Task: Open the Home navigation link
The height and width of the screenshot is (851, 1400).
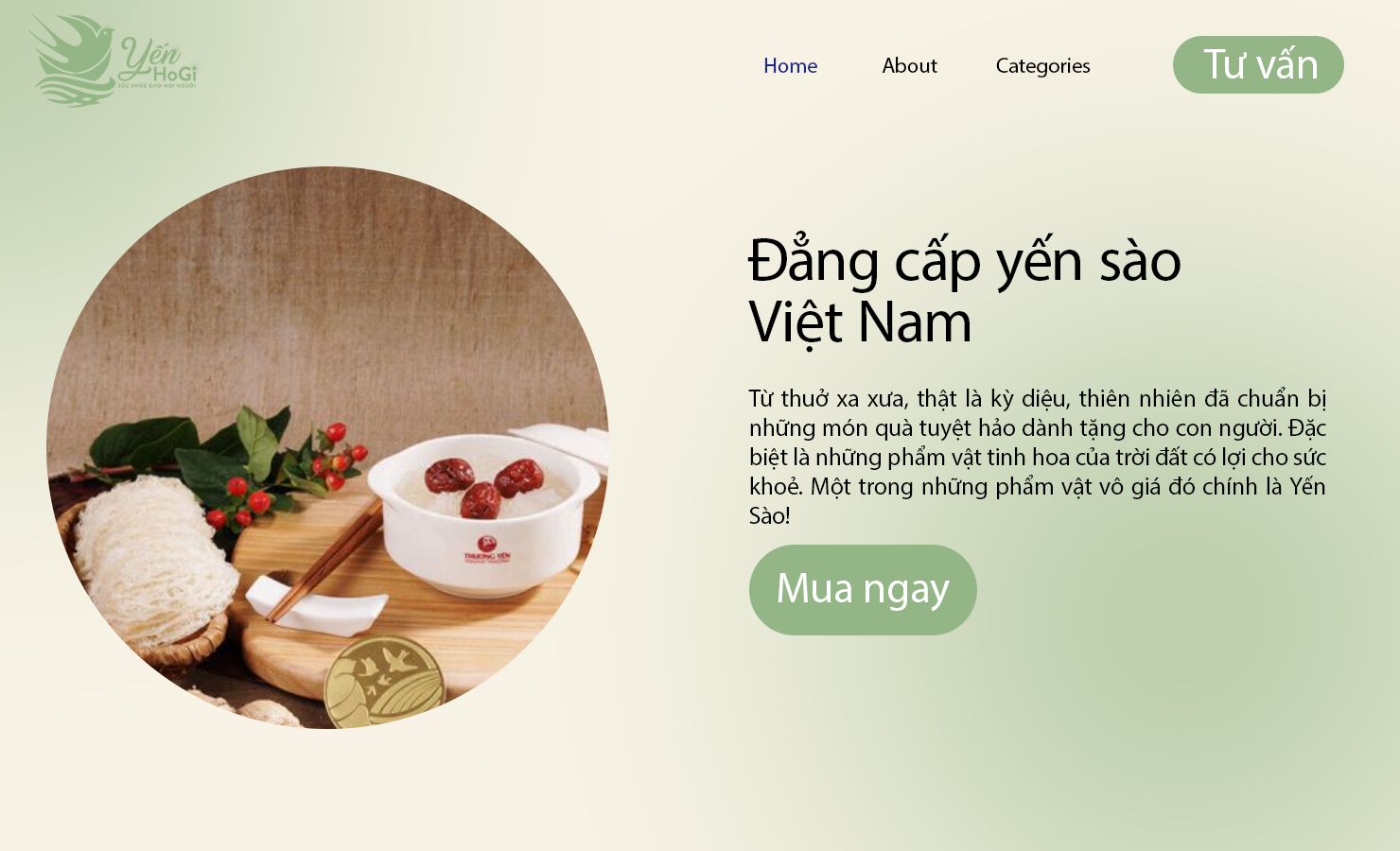Action: pyautogui.click(x=790, y=66)
